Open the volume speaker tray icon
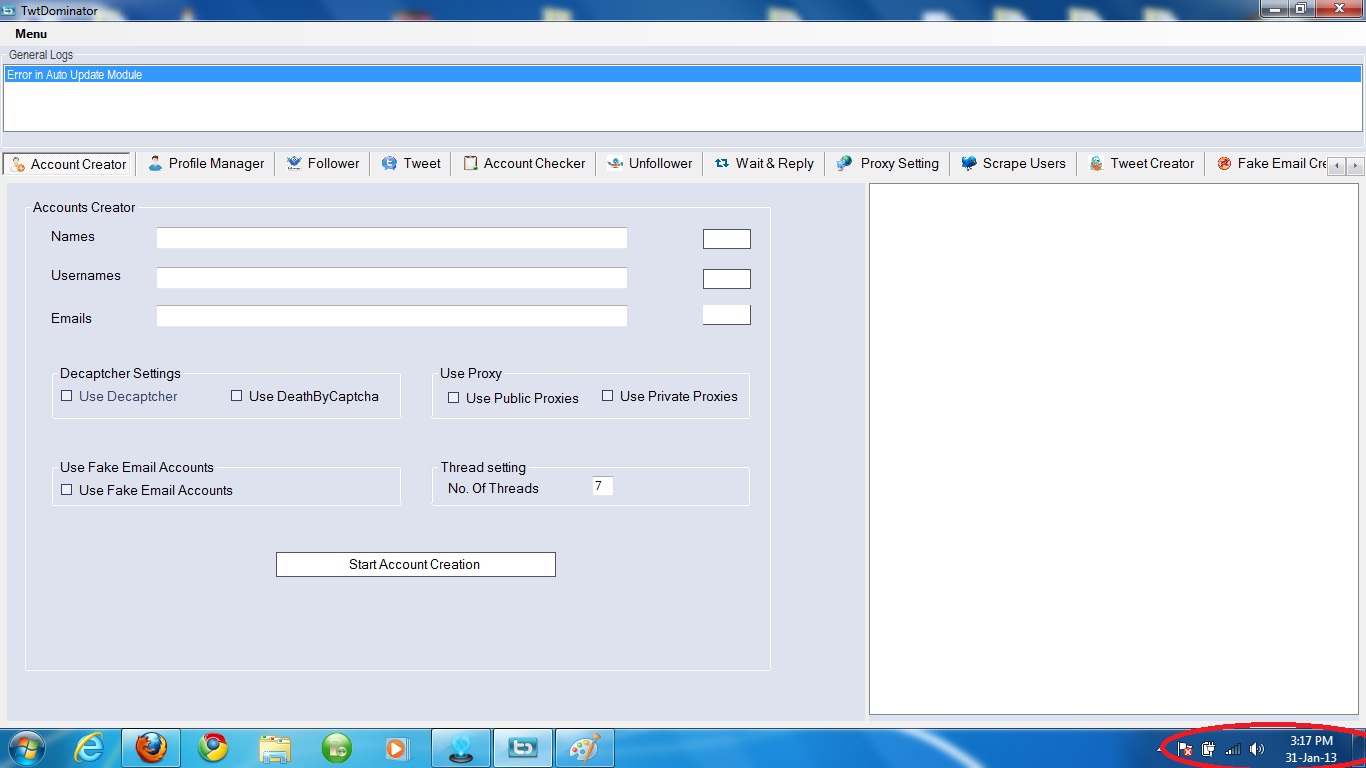Screen dimensions: 1366x768 pos(1257,749)
